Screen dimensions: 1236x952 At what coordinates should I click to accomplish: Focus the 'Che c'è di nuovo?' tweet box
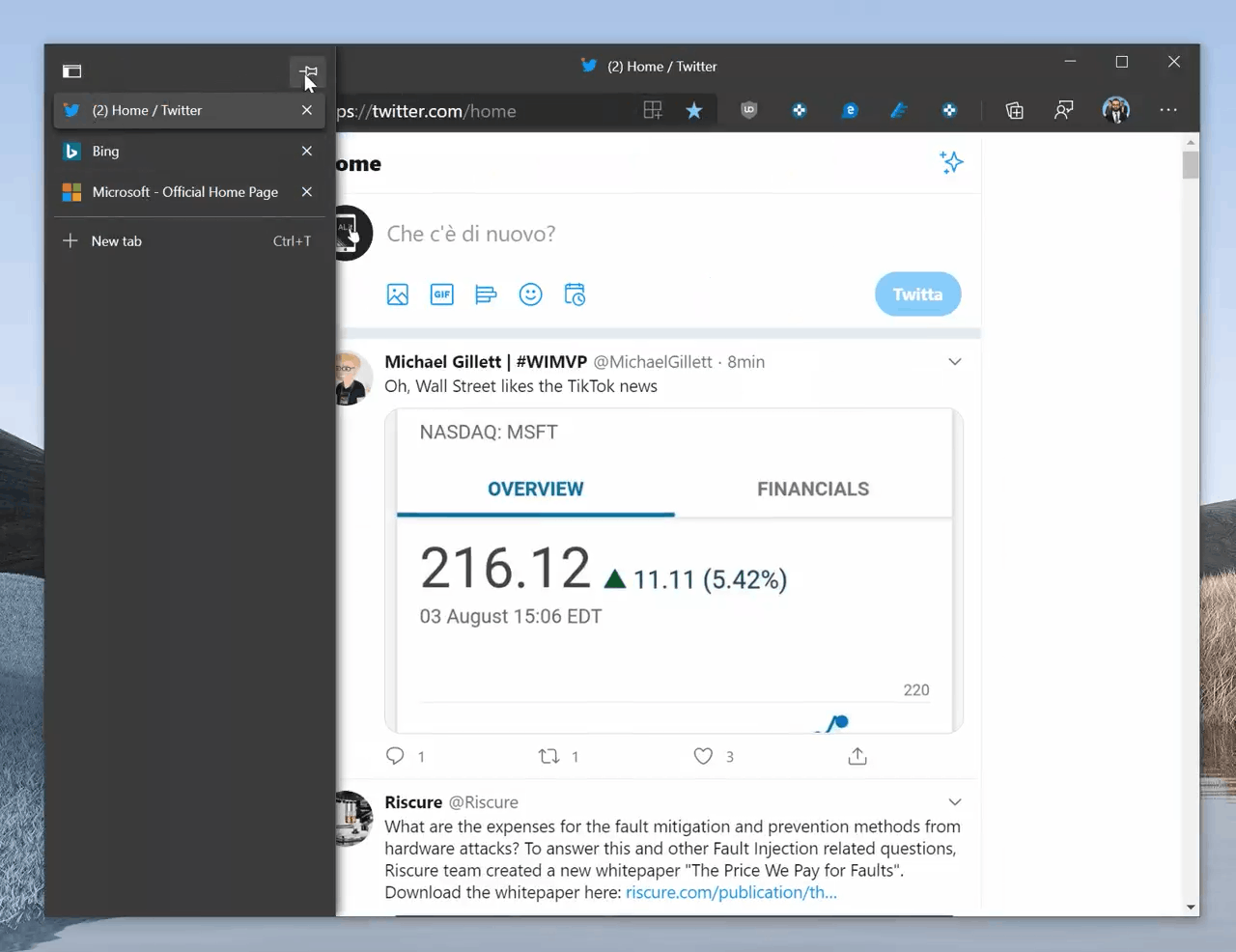[x=471, y=234]
